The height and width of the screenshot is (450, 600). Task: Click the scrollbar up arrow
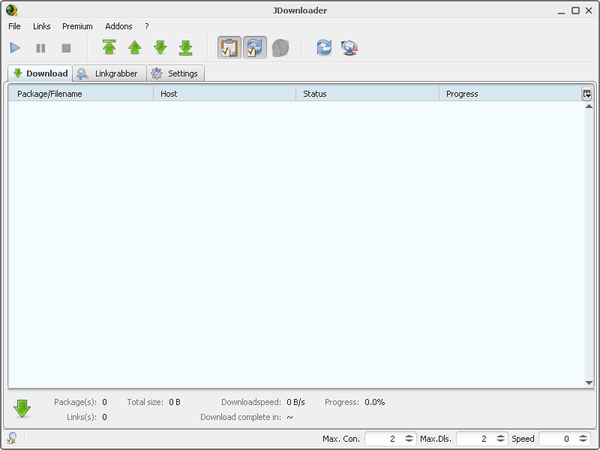tap(589, 106)
